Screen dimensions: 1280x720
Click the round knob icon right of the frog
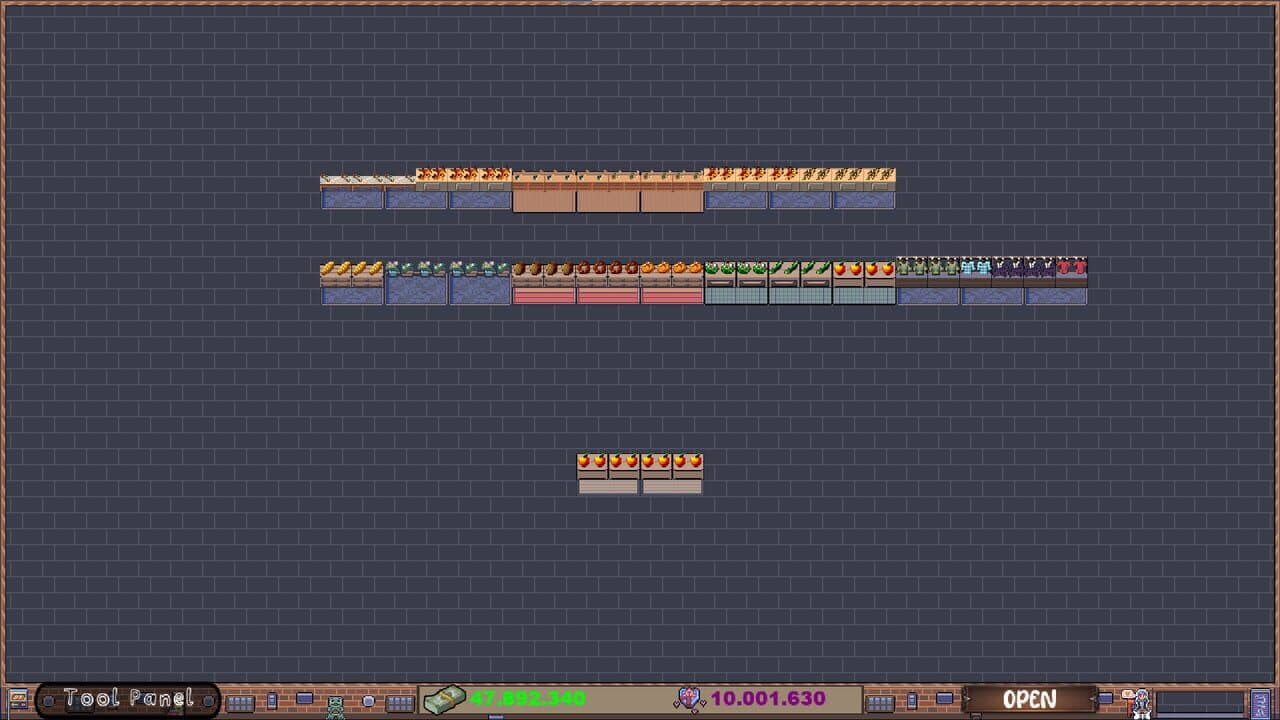[368, 701]
